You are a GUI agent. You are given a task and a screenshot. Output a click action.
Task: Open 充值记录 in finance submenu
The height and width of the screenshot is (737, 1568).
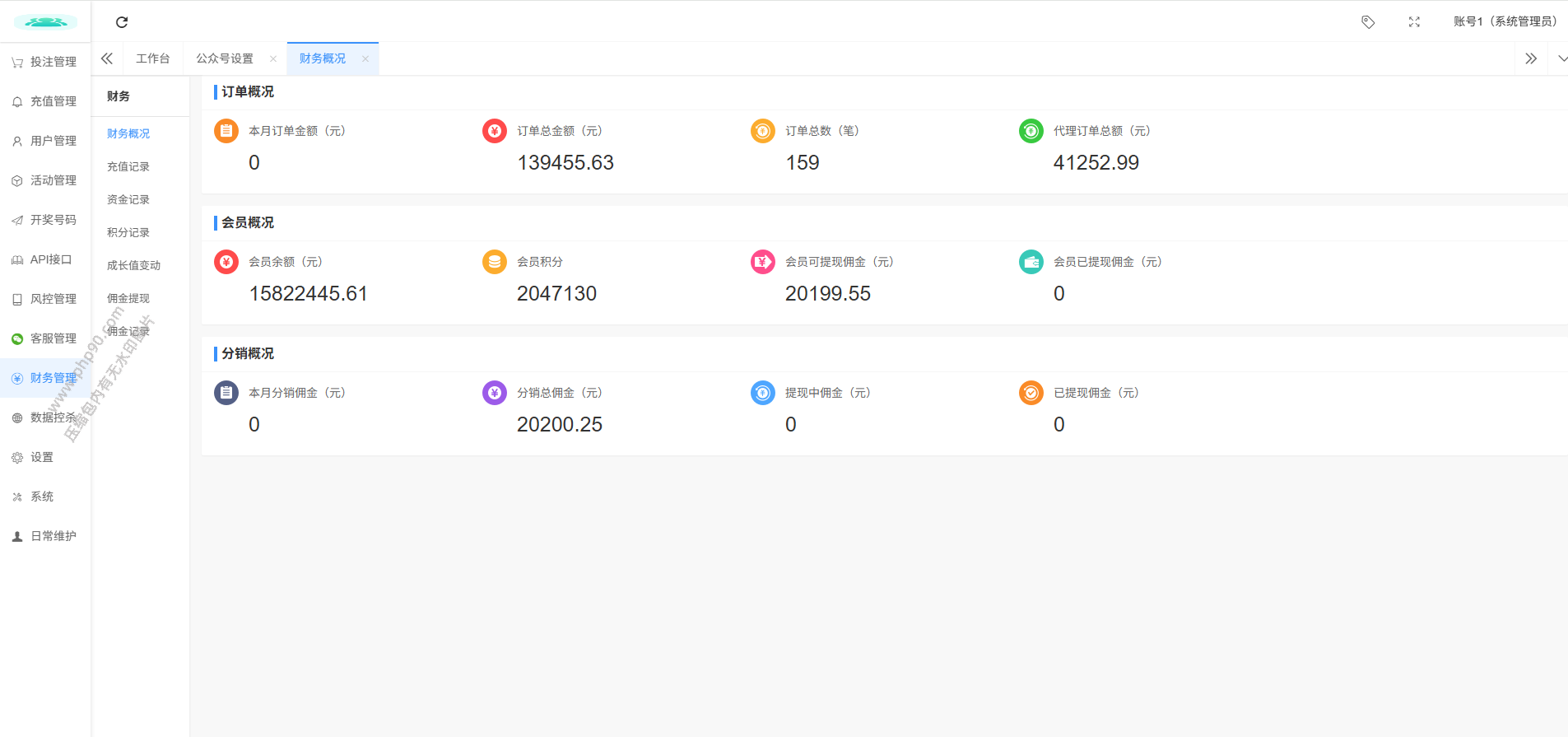[128, 167]
